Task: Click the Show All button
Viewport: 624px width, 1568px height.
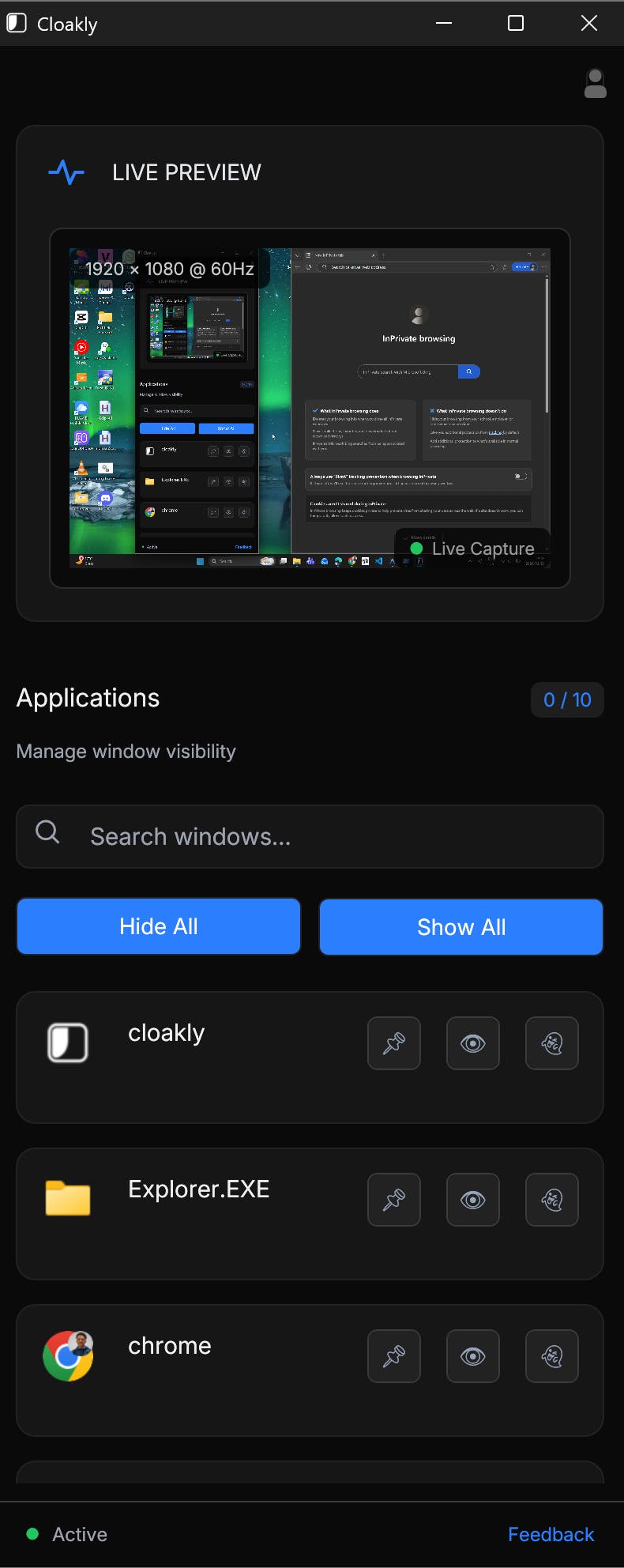Action: point(461,926)
